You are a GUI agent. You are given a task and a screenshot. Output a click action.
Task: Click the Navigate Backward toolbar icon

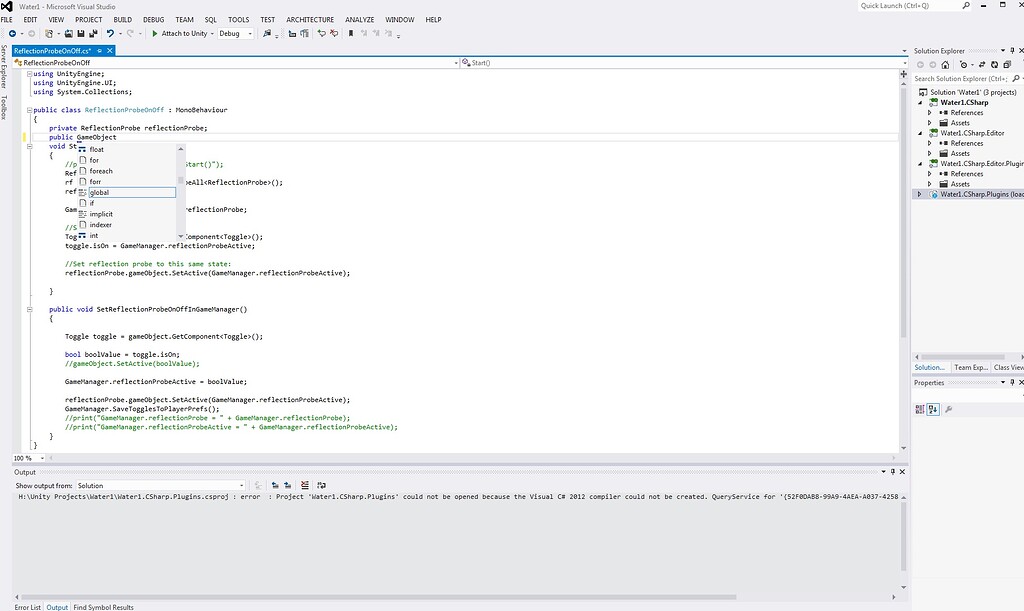pyautogui.click(x=13, y=33)
